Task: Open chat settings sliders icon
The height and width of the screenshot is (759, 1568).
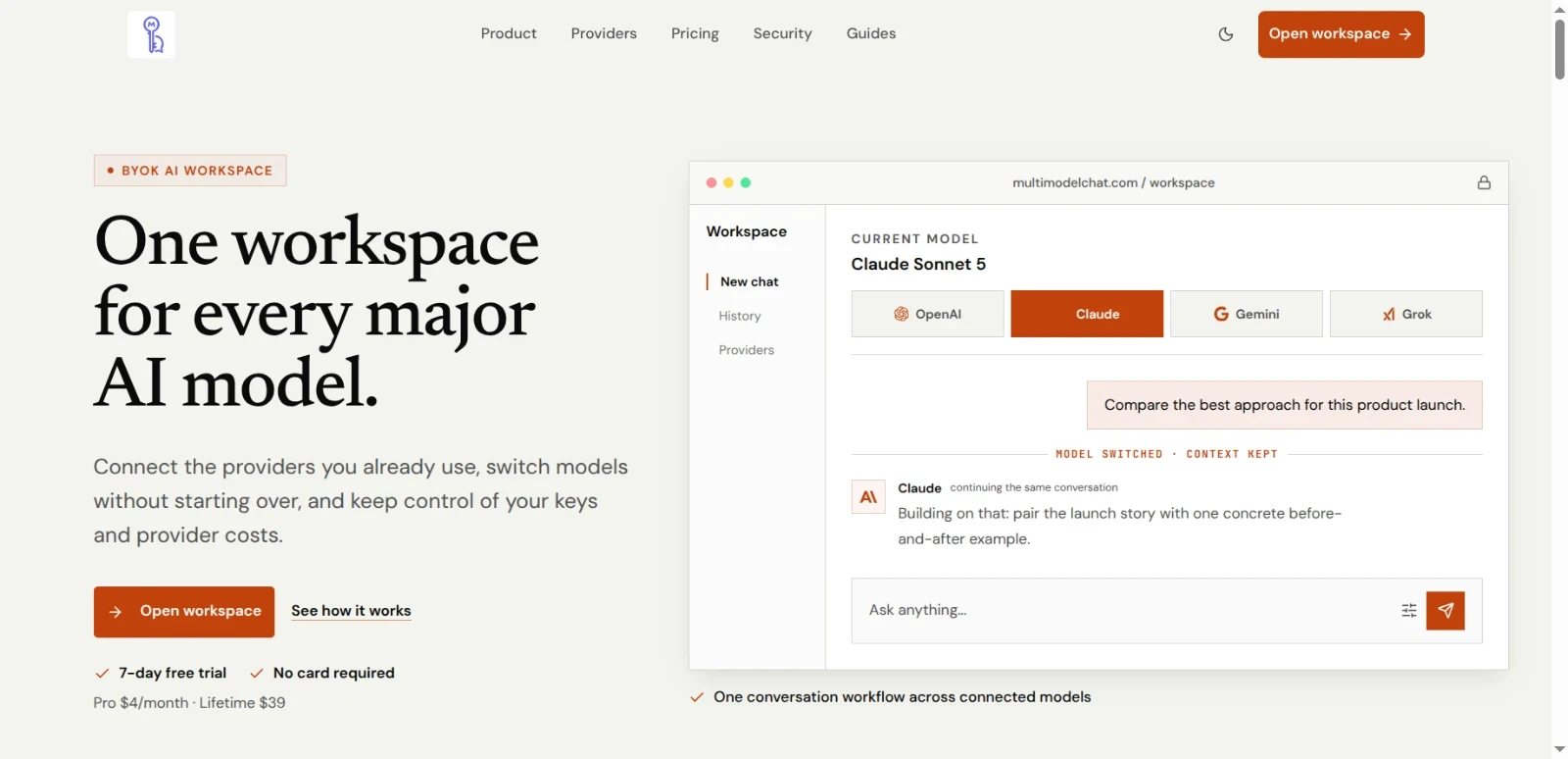Action: (x=1409, y=610)
